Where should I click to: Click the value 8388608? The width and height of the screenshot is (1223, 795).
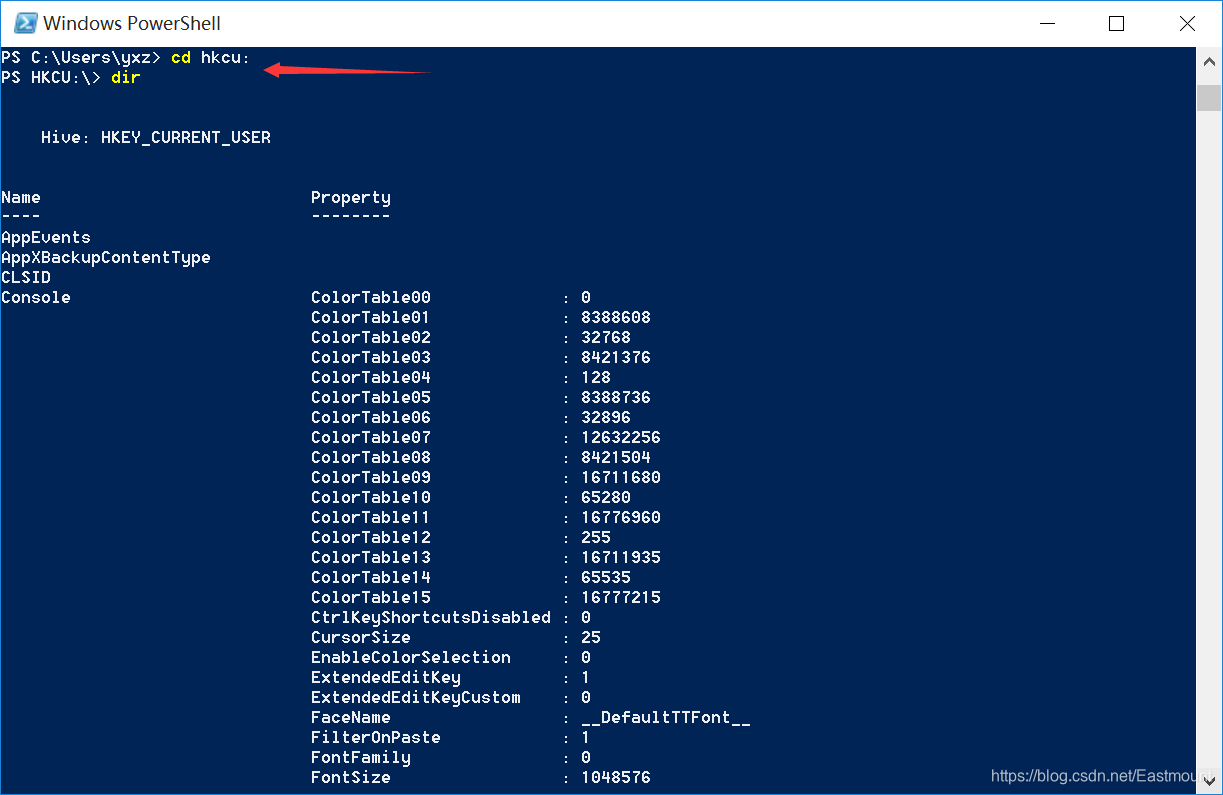(x=616, y=317)
